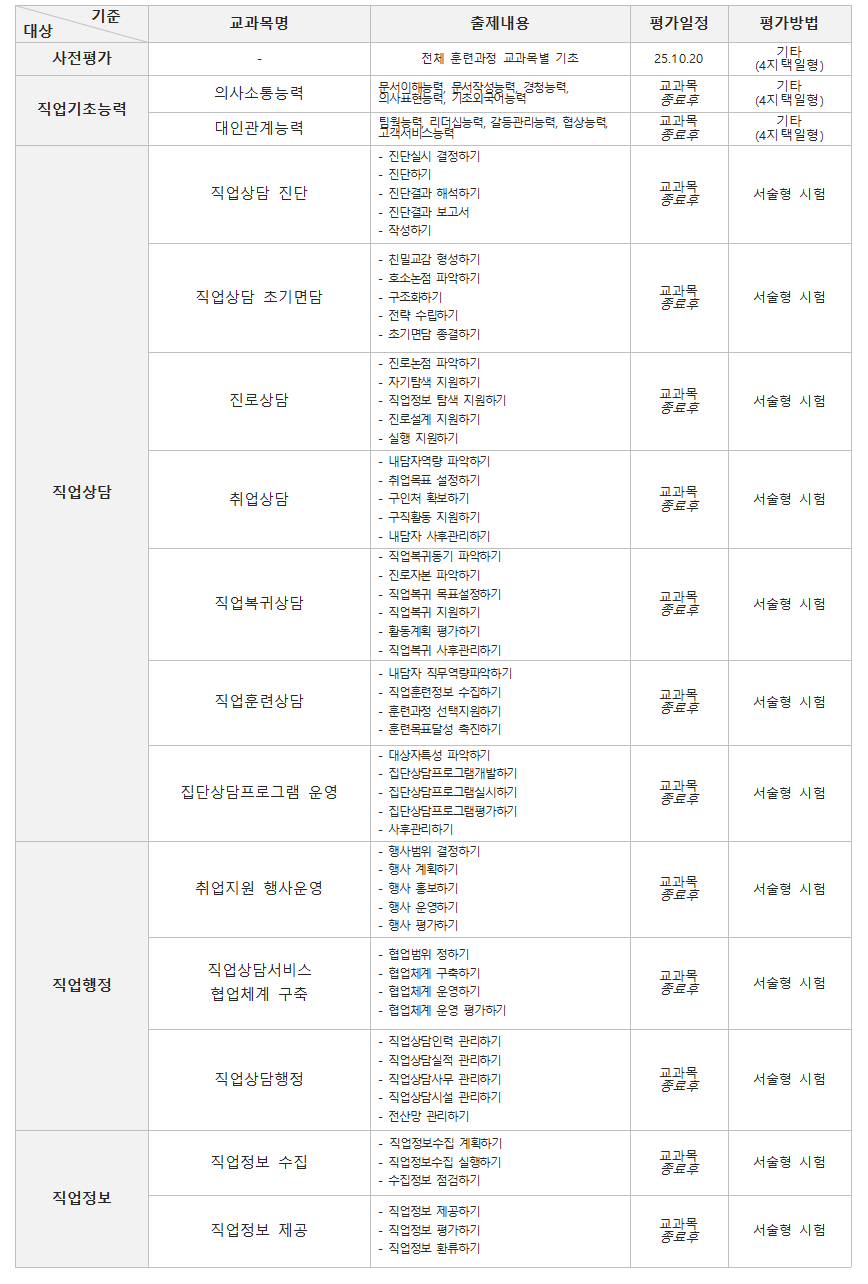Click the 평가방법 header cell
868x1284 pixels.
[x=789, y=23]
